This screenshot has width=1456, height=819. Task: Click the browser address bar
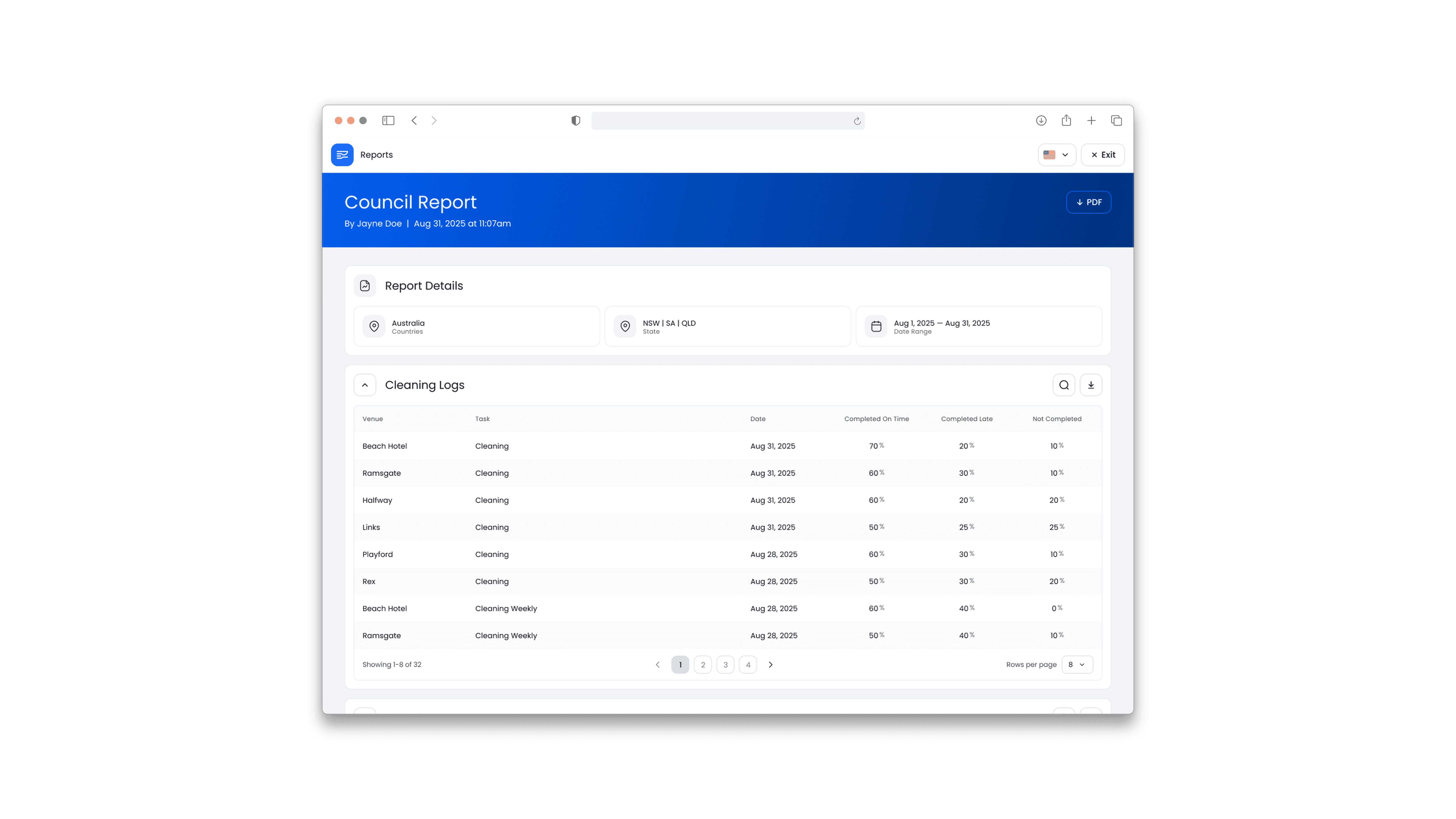click(718, 121)
